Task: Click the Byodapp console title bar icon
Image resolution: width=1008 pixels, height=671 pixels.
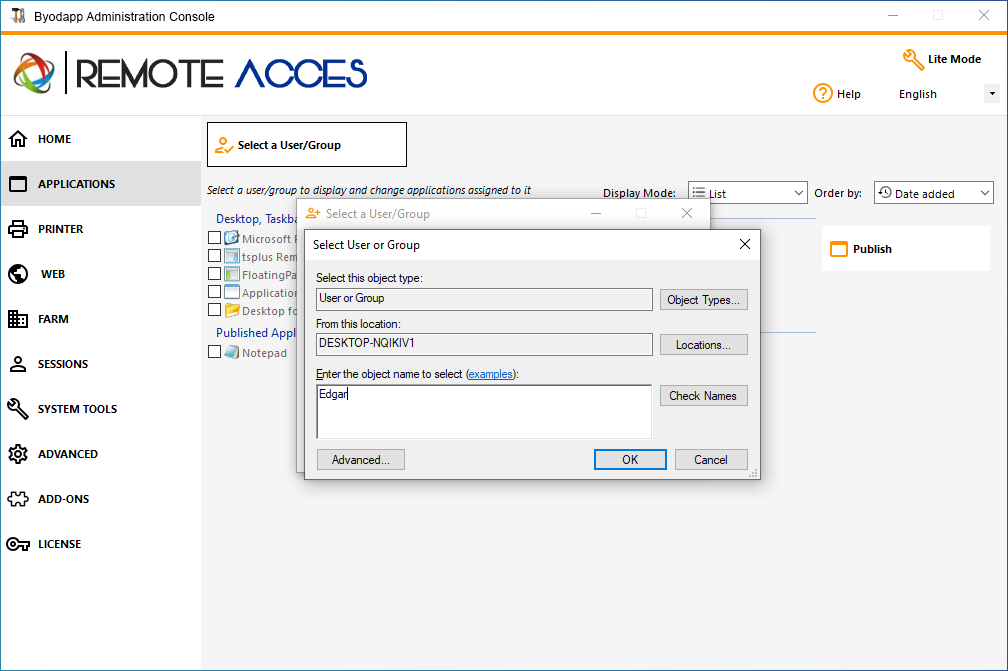Action: pos(18,15)
